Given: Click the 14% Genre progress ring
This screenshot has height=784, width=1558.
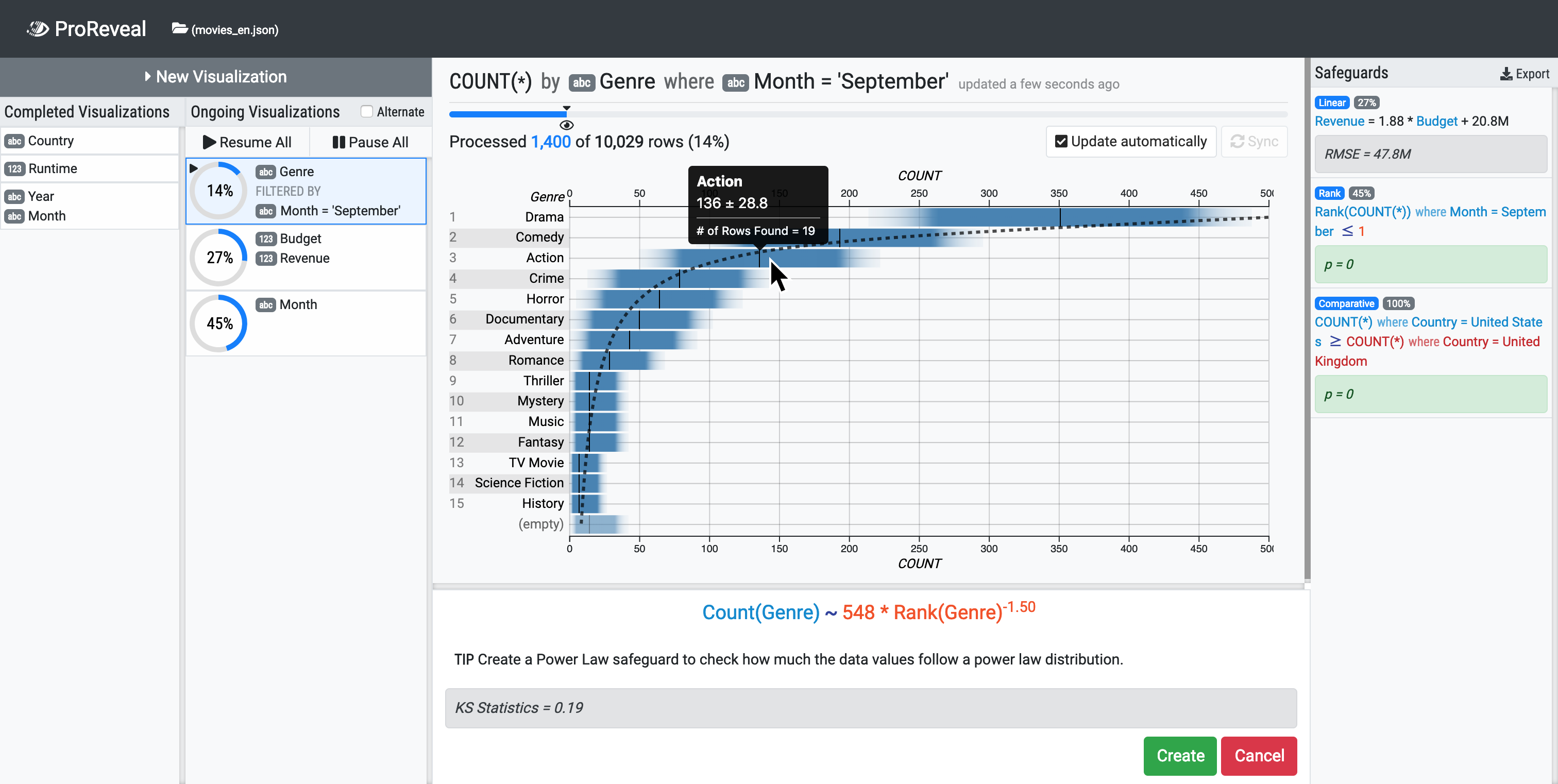Looking at the screenshot, I should (x=219, y=191).
